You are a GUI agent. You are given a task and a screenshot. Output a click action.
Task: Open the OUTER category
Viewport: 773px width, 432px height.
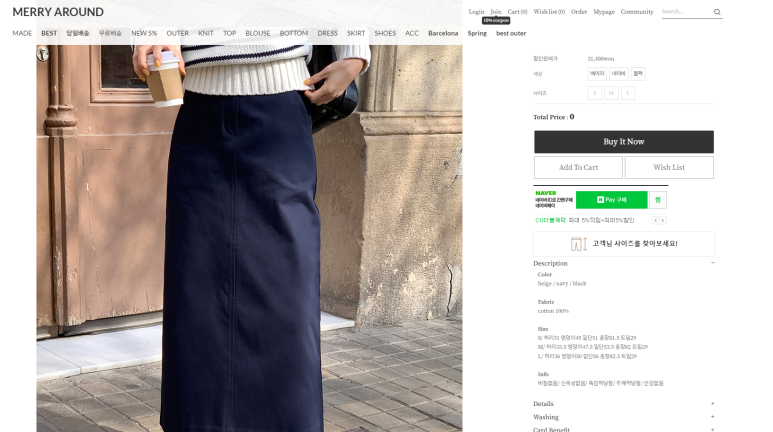point(177,33)
